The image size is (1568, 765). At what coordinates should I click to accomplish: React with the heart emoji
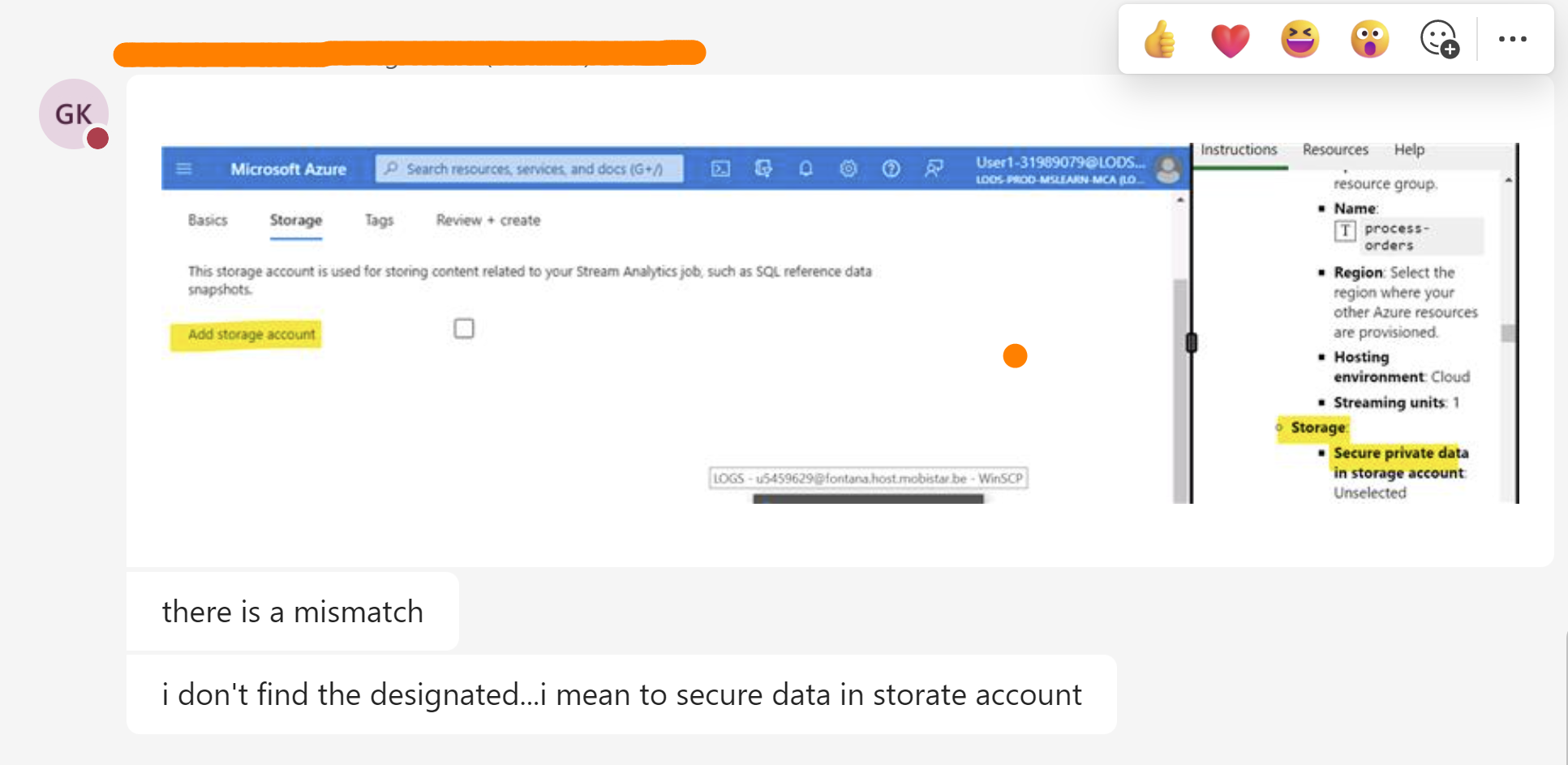coord(1229,38)
